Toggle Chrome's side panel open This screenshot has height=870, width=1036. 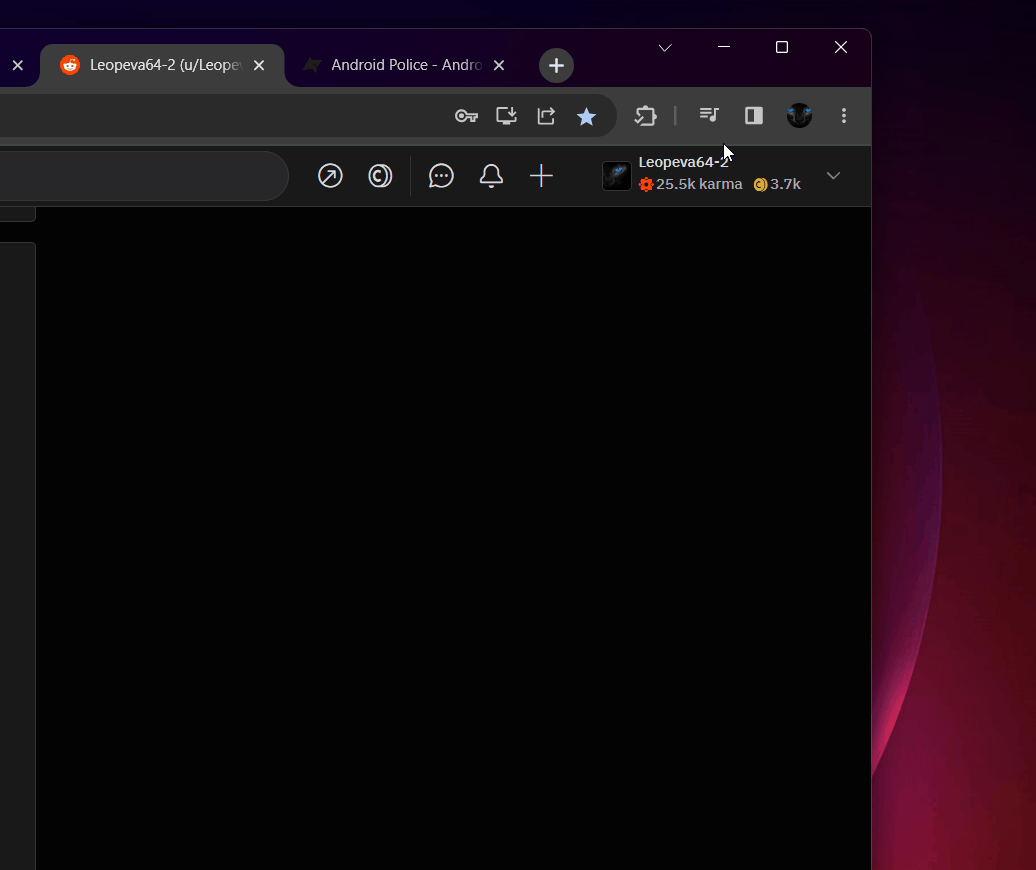coord(753,116)
